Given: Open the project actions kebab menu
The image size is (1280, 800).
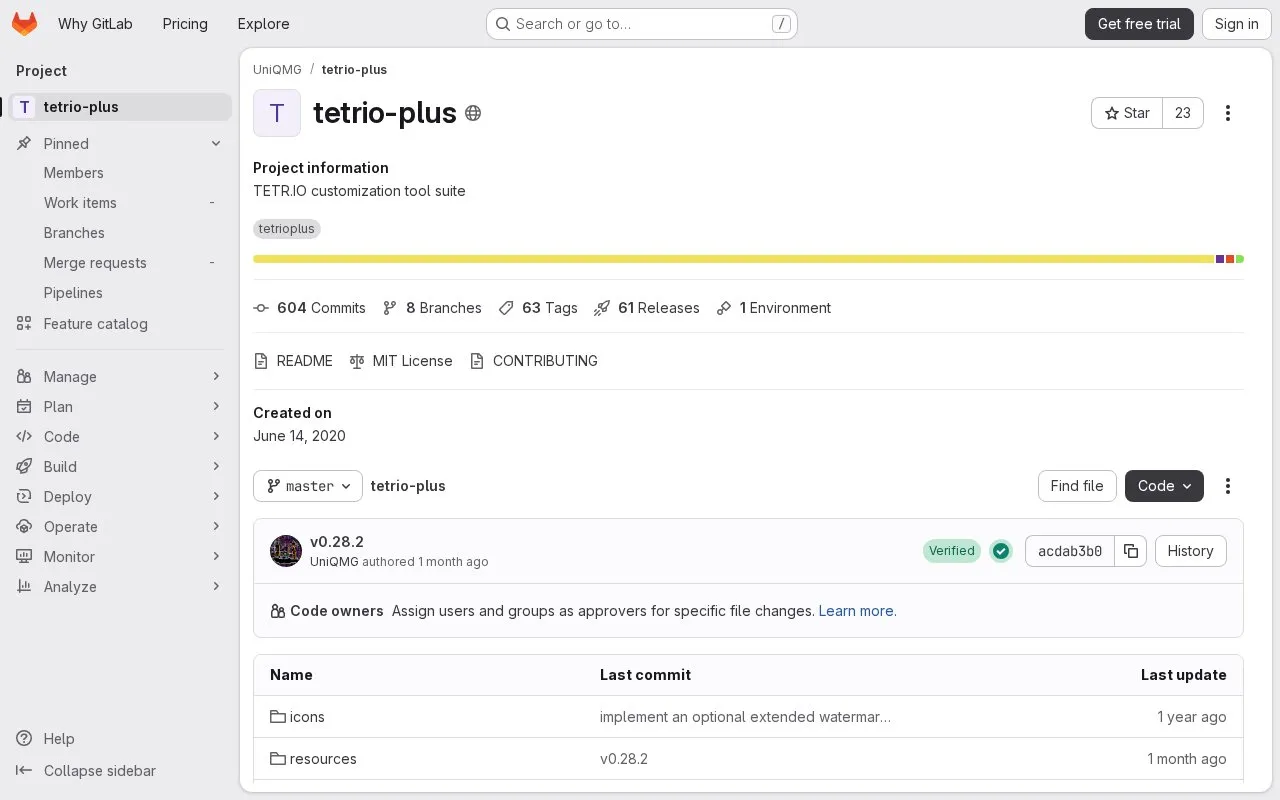Looking at the screenshot, I should (x=1228, y=113).
